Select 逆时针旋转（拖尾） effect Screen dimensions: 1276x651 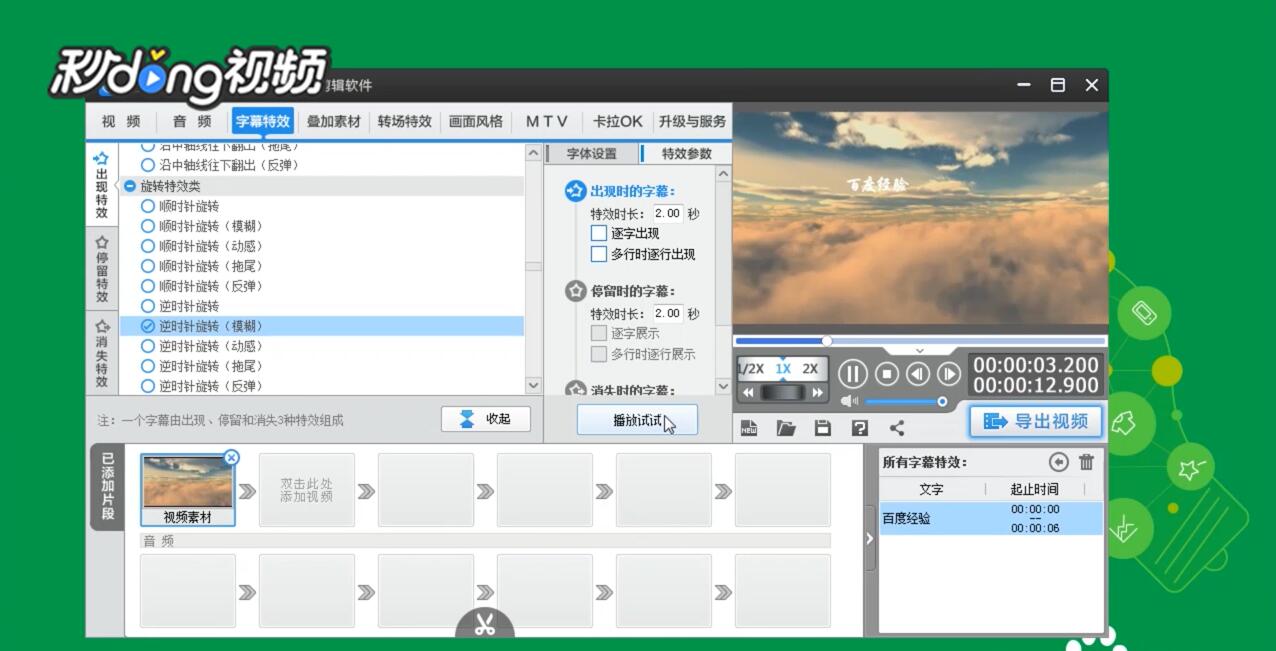(202, 366)
